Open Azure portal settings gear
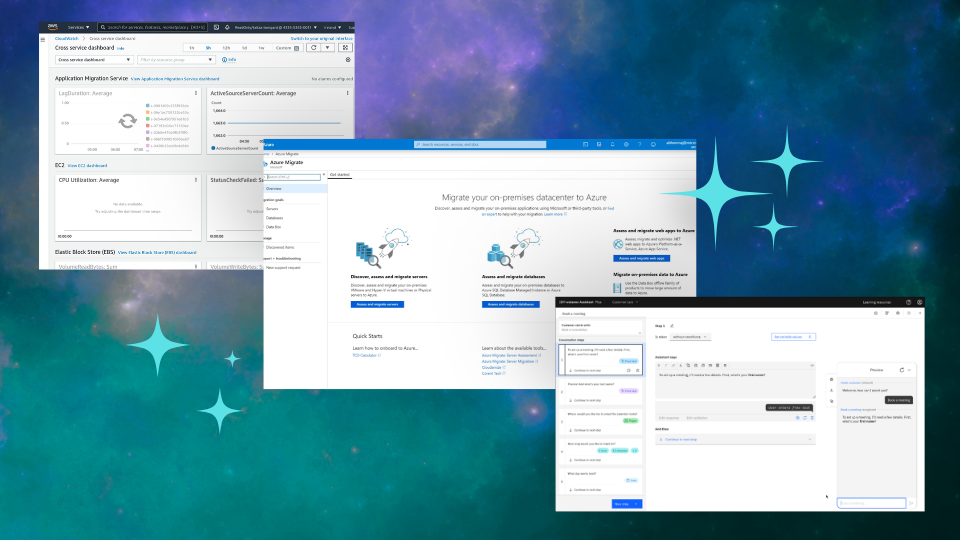This screenshot has width=960, height=540. [x=625, y=144]
